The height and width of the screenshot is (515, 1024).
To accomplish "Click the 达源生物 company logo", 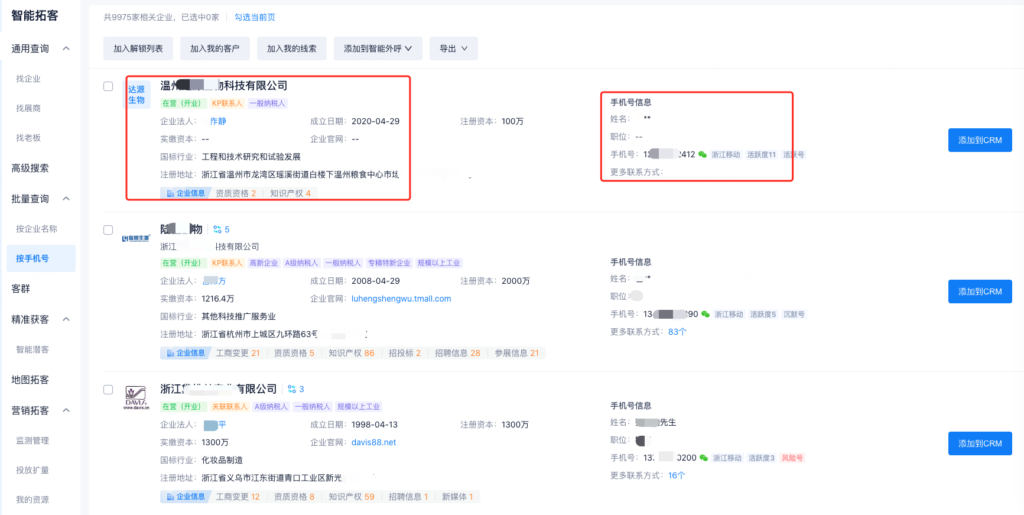I will coord(136,95).
